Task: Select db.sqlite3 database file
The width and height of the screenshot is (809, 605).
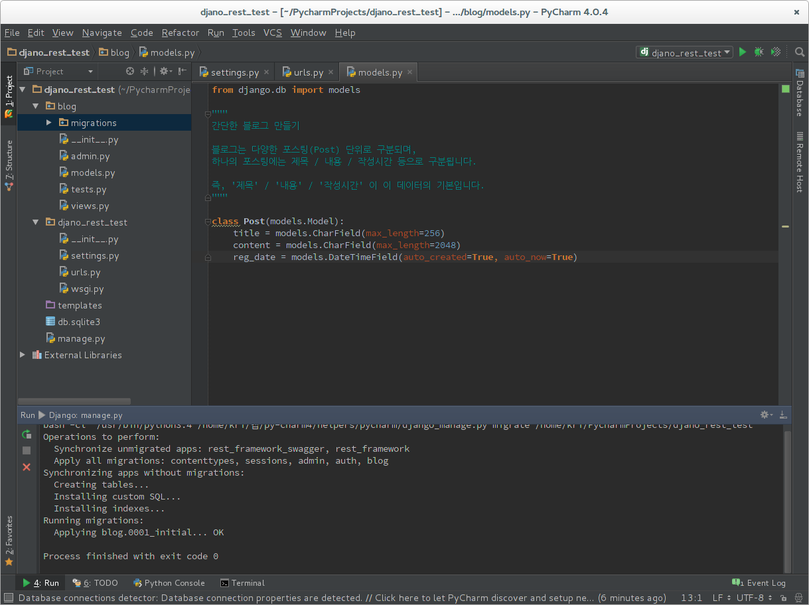Action: [73, 322]
